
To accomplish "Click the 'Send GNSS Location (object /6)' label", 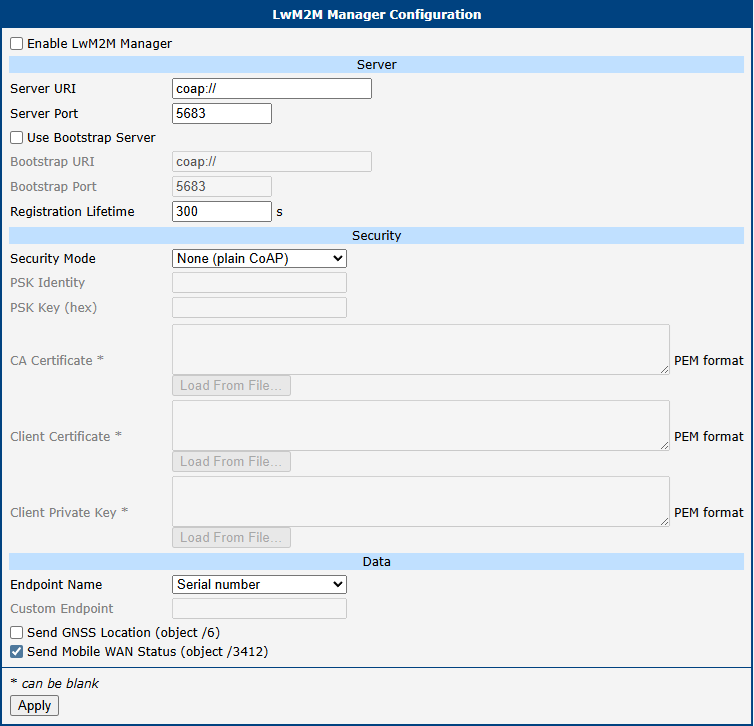I will [x=124, y=633].
